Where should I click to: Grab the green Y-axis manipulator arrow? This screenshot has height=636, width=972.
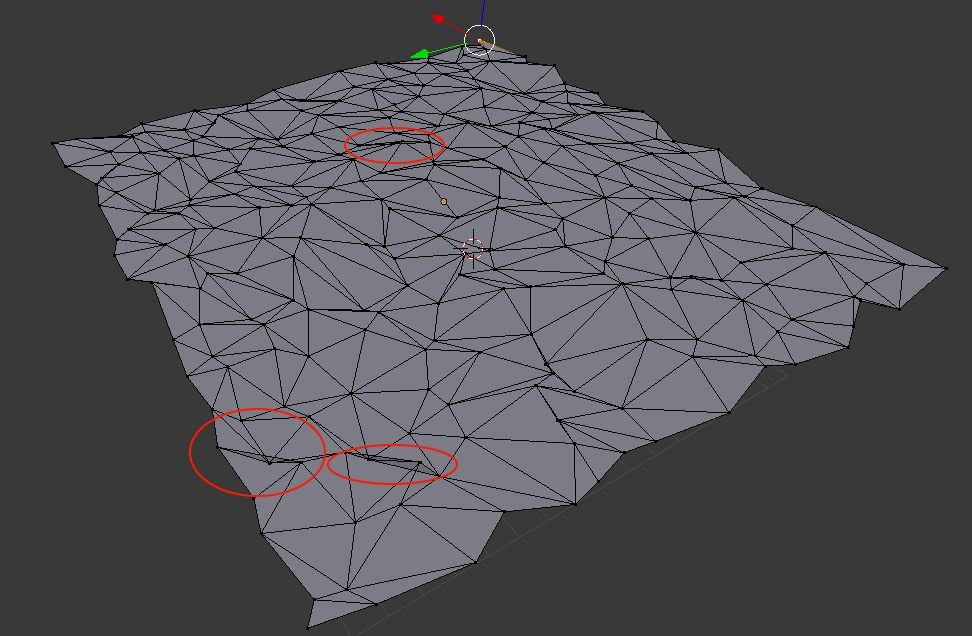[420, 55]
